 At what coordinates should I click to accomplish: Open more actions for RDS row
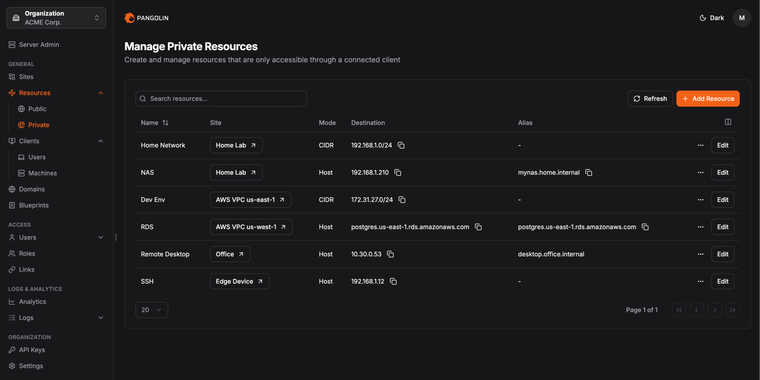click(x=700, y=227)
